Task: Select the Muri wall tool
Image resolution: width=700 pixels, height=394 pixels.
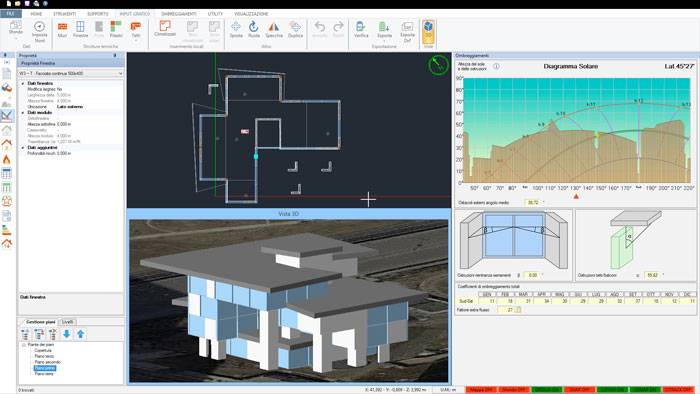Action: [62, 30]
